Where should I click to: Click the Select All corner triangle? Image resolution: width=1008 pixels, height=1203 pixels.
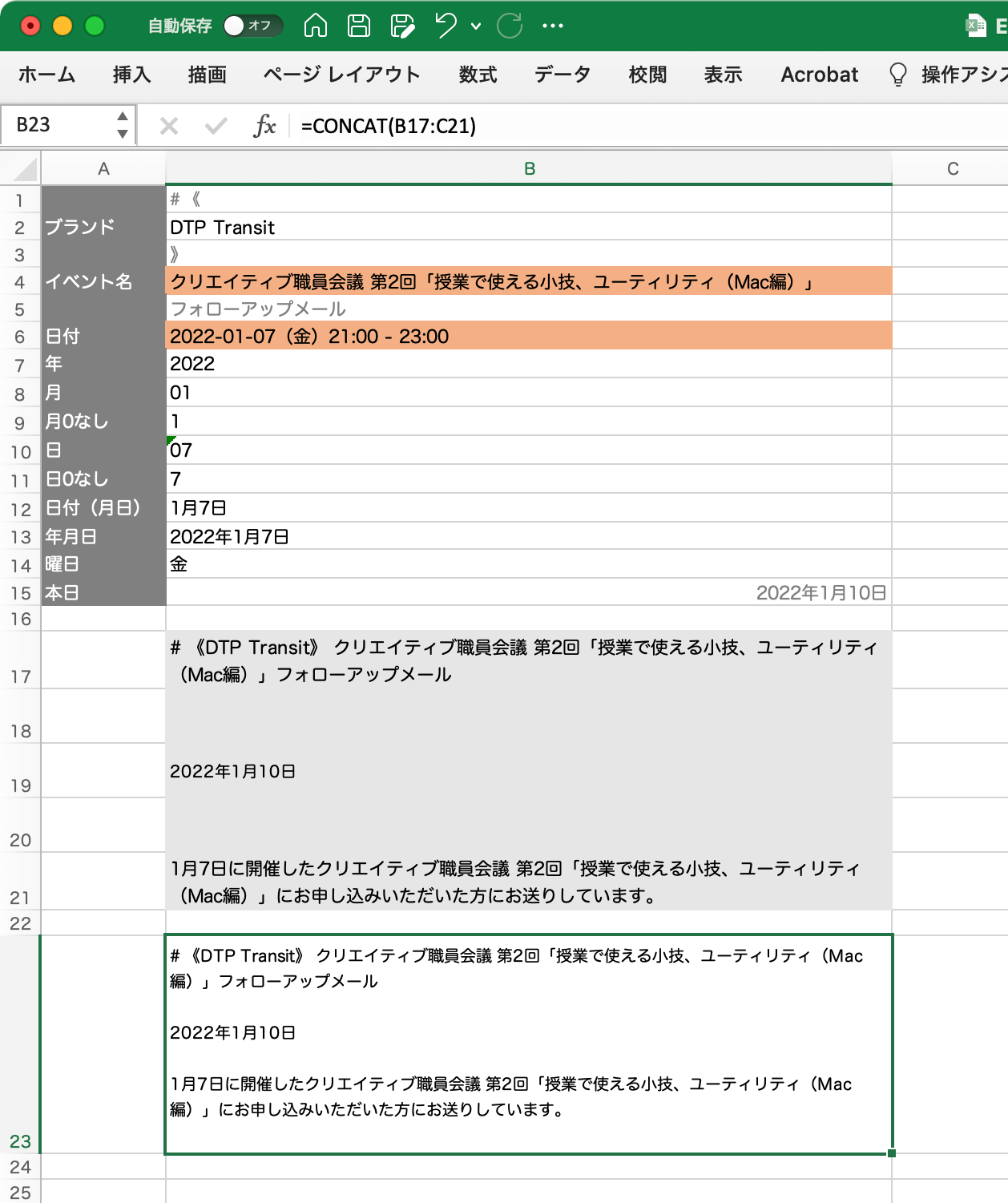tap(25, 169)
